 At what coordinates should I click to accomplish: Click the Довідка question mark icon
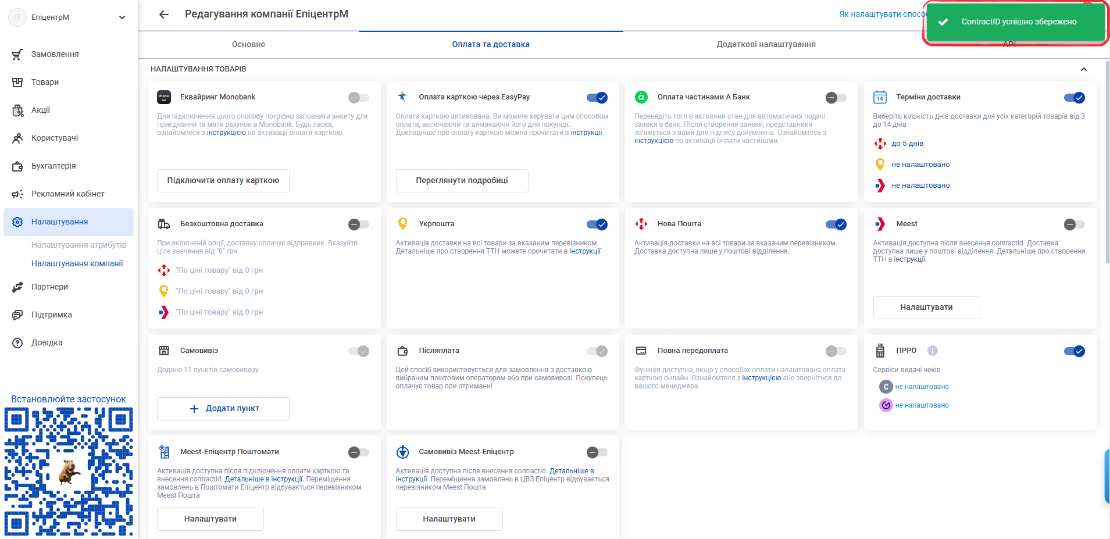click(18, 343)
